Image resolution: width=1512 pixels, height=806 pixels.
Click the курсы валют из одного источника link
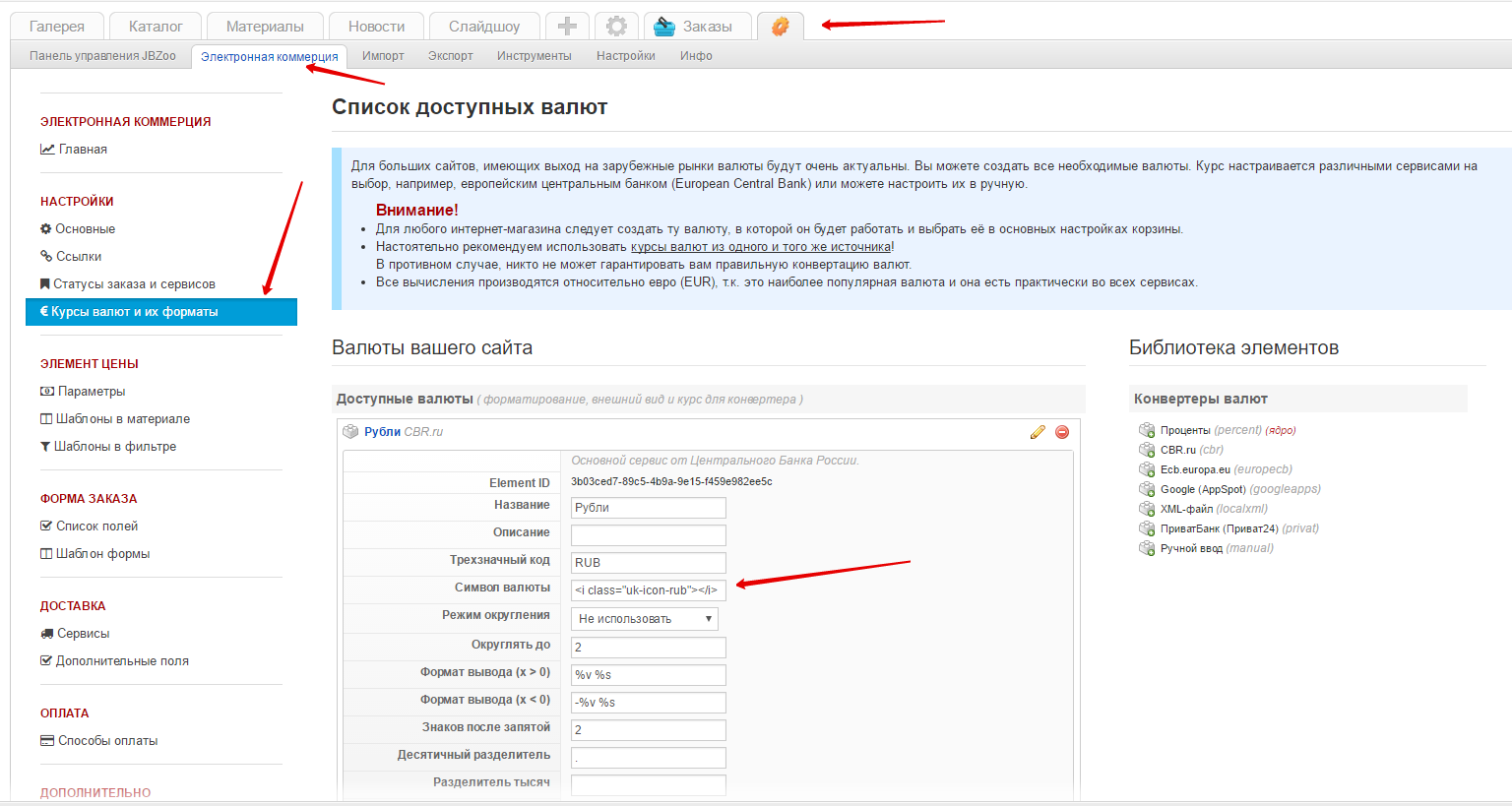[760, 247]
